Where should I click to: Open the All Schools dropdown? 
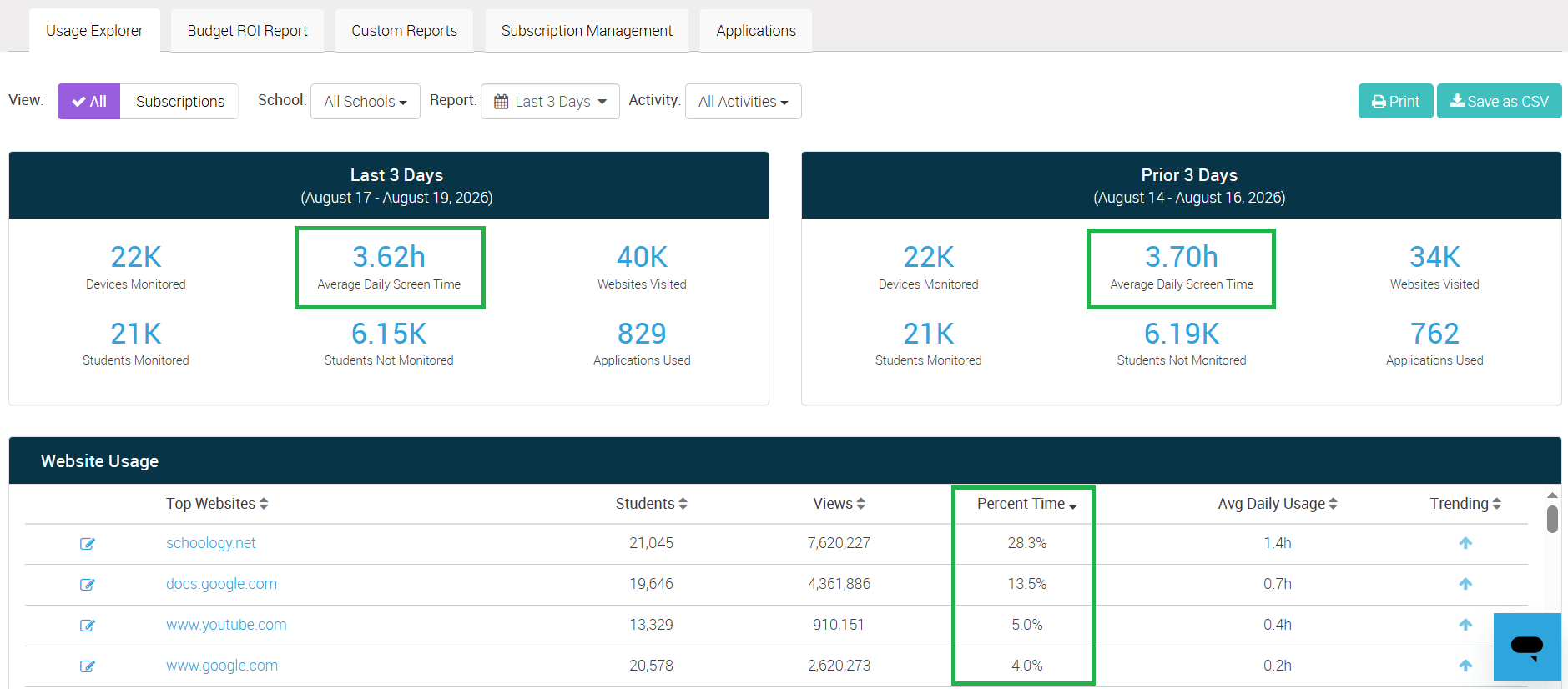point(366,101)
